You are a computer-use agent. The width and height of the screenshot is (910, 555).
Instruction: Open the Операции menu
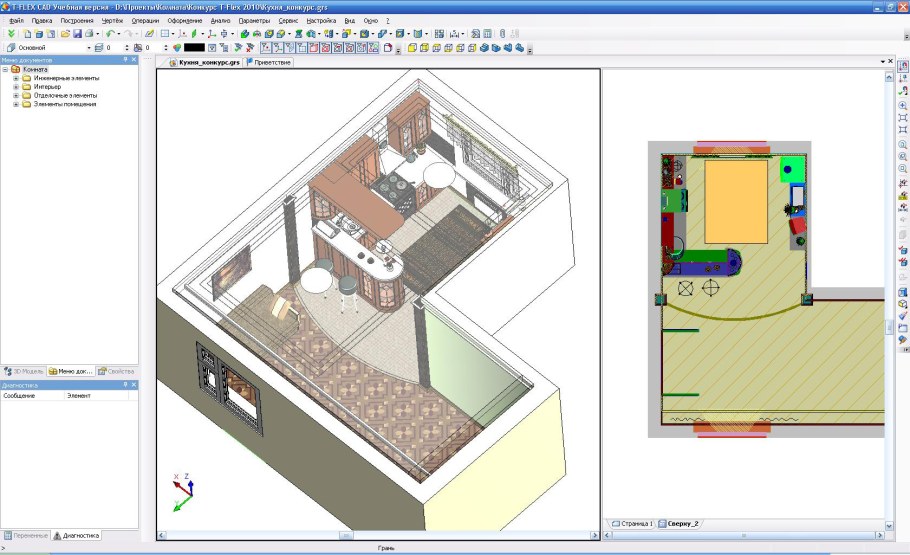tap(145, 20)
